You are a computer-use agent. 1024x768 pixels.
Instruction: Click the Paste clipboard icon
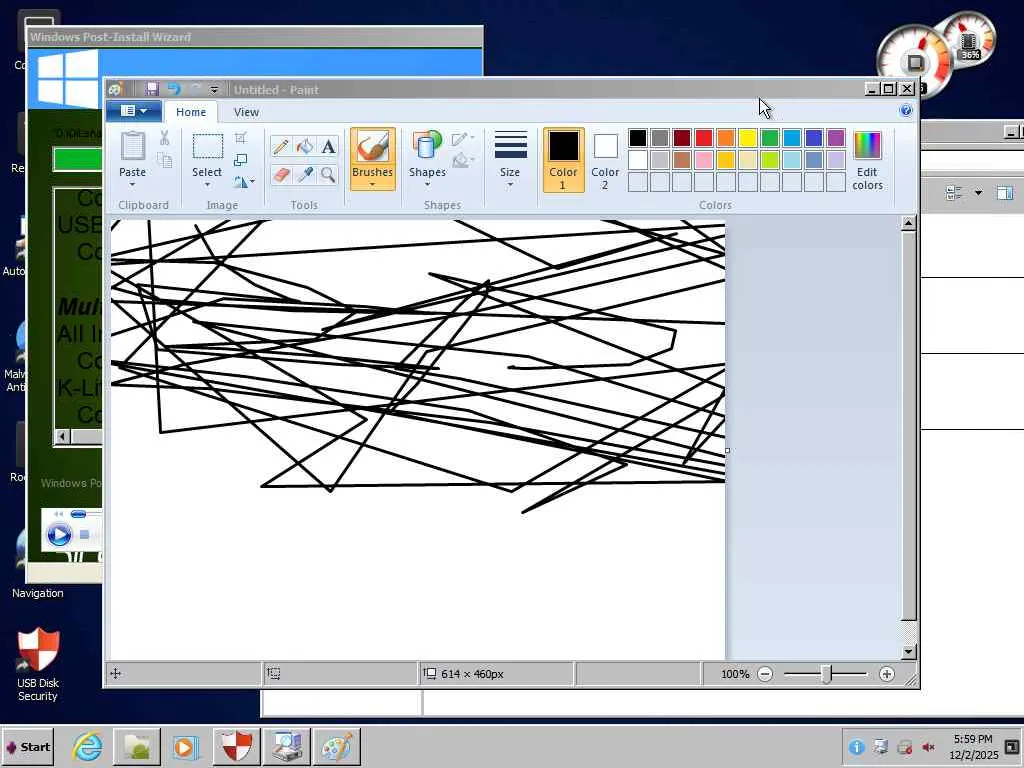click(133, 145)
